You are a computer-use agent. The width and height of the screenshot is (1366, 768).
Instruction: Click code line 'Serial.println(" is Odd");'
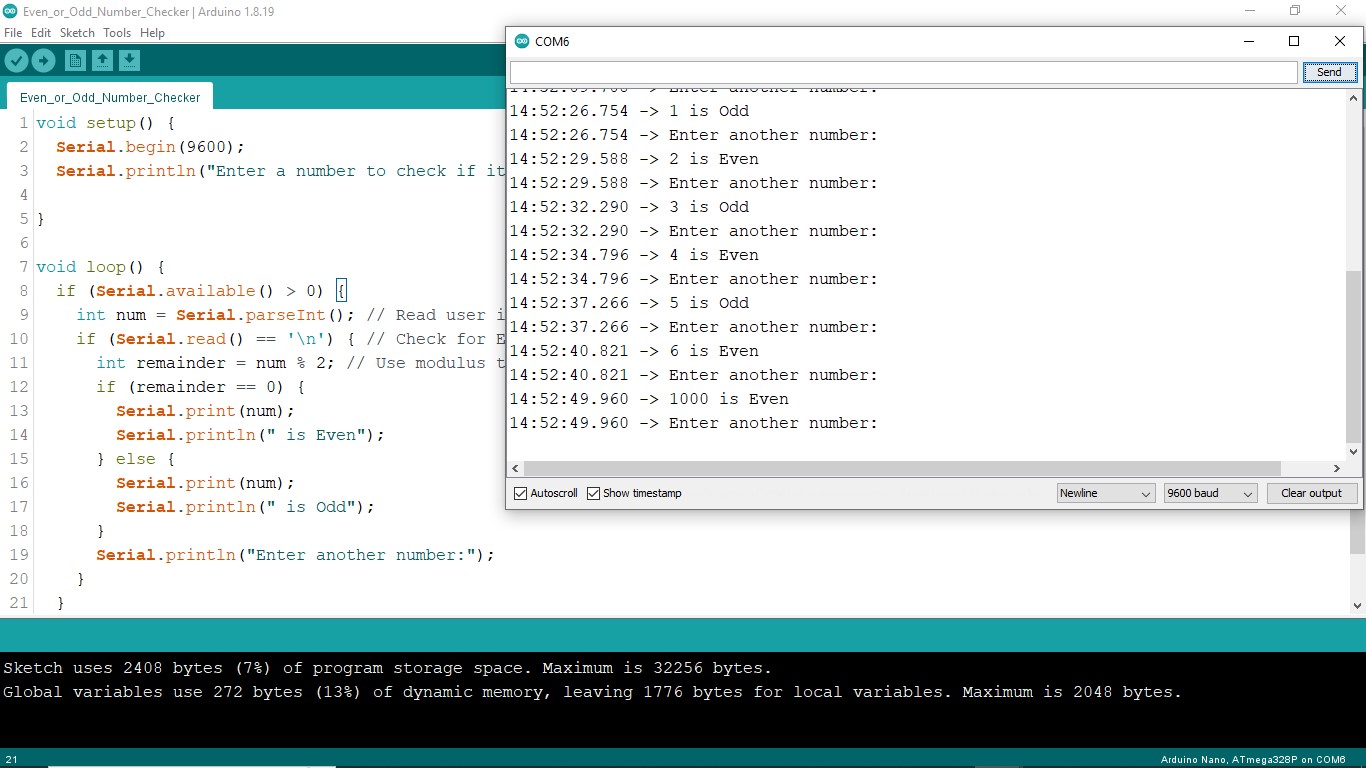pos(245,507)
